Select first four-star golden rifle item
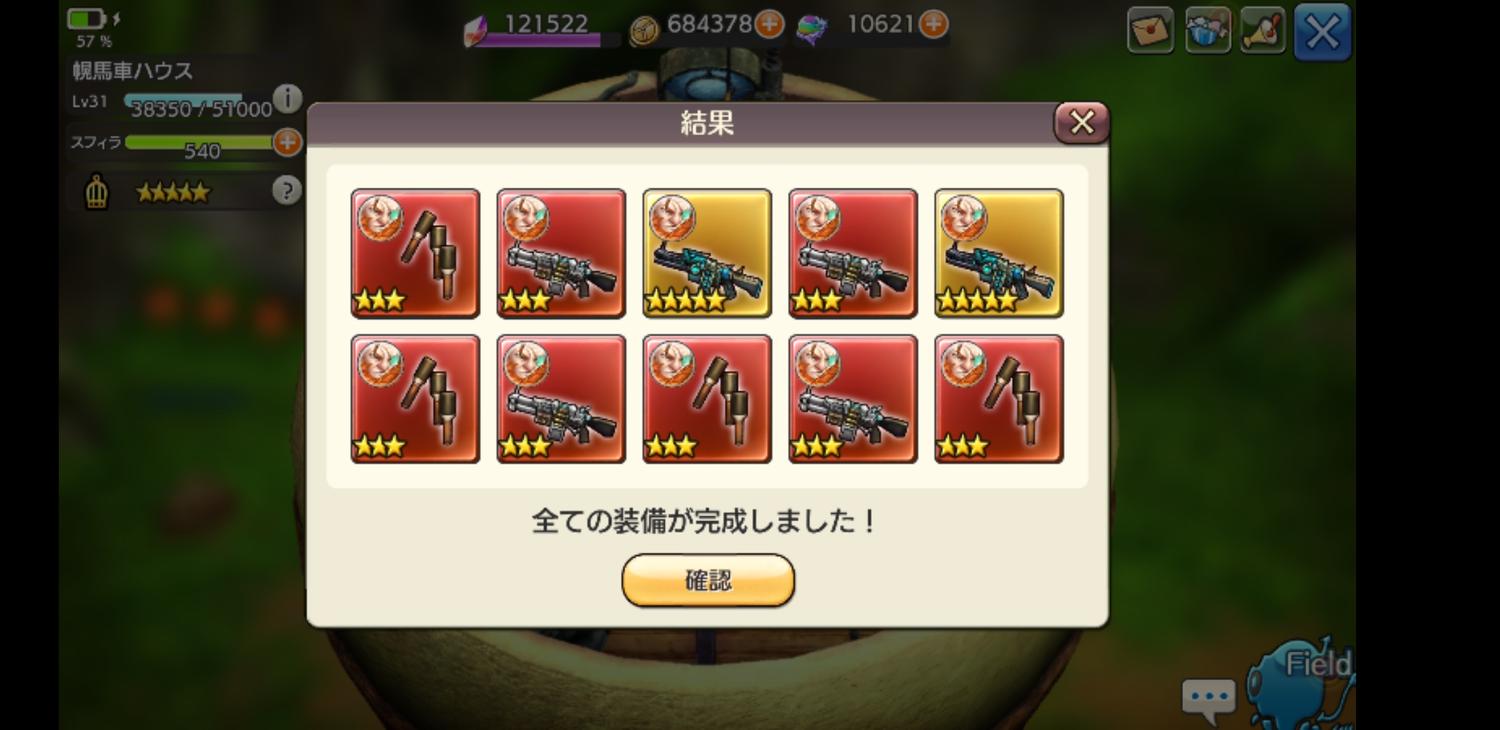The width and height of the screenshot is (1500, 730). coord(707,253)
